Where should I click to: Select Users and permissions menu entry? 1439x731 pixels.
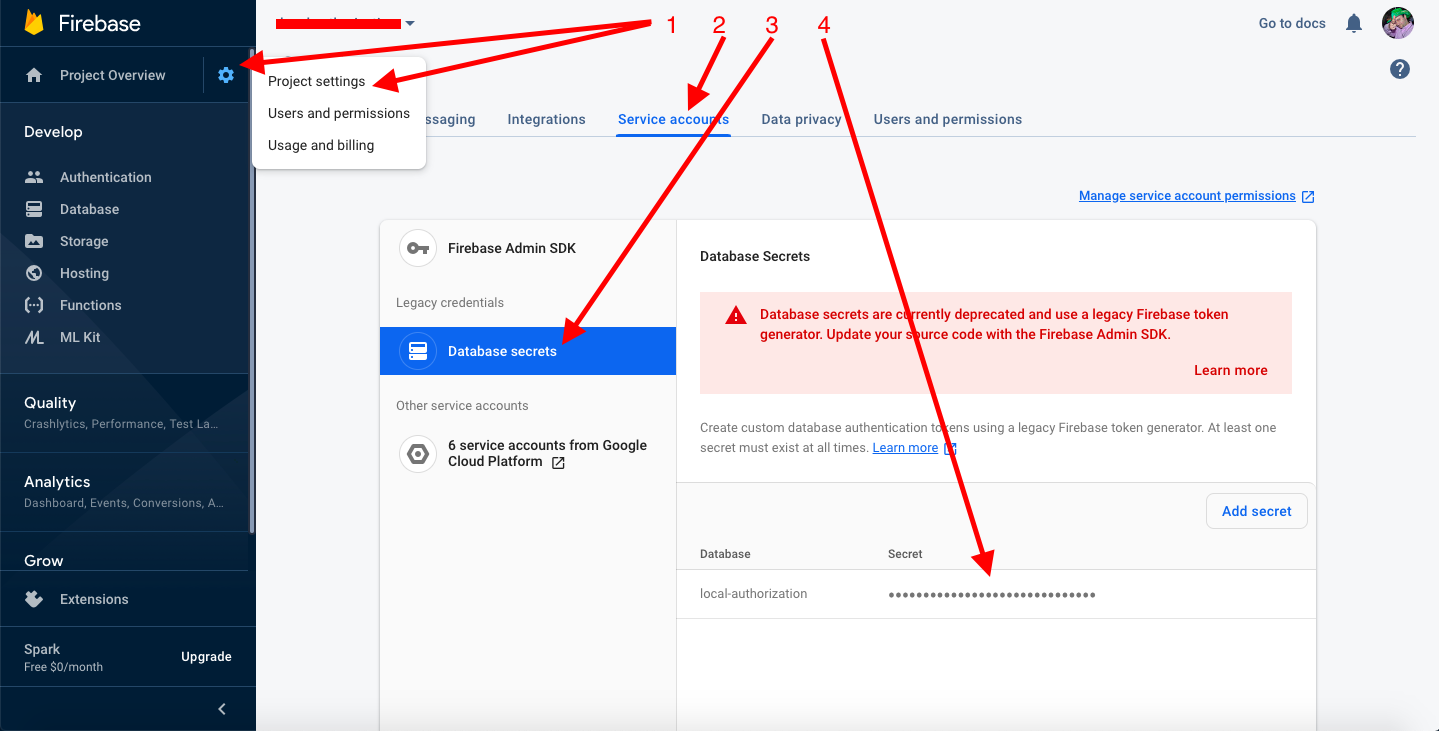point(339,113)
